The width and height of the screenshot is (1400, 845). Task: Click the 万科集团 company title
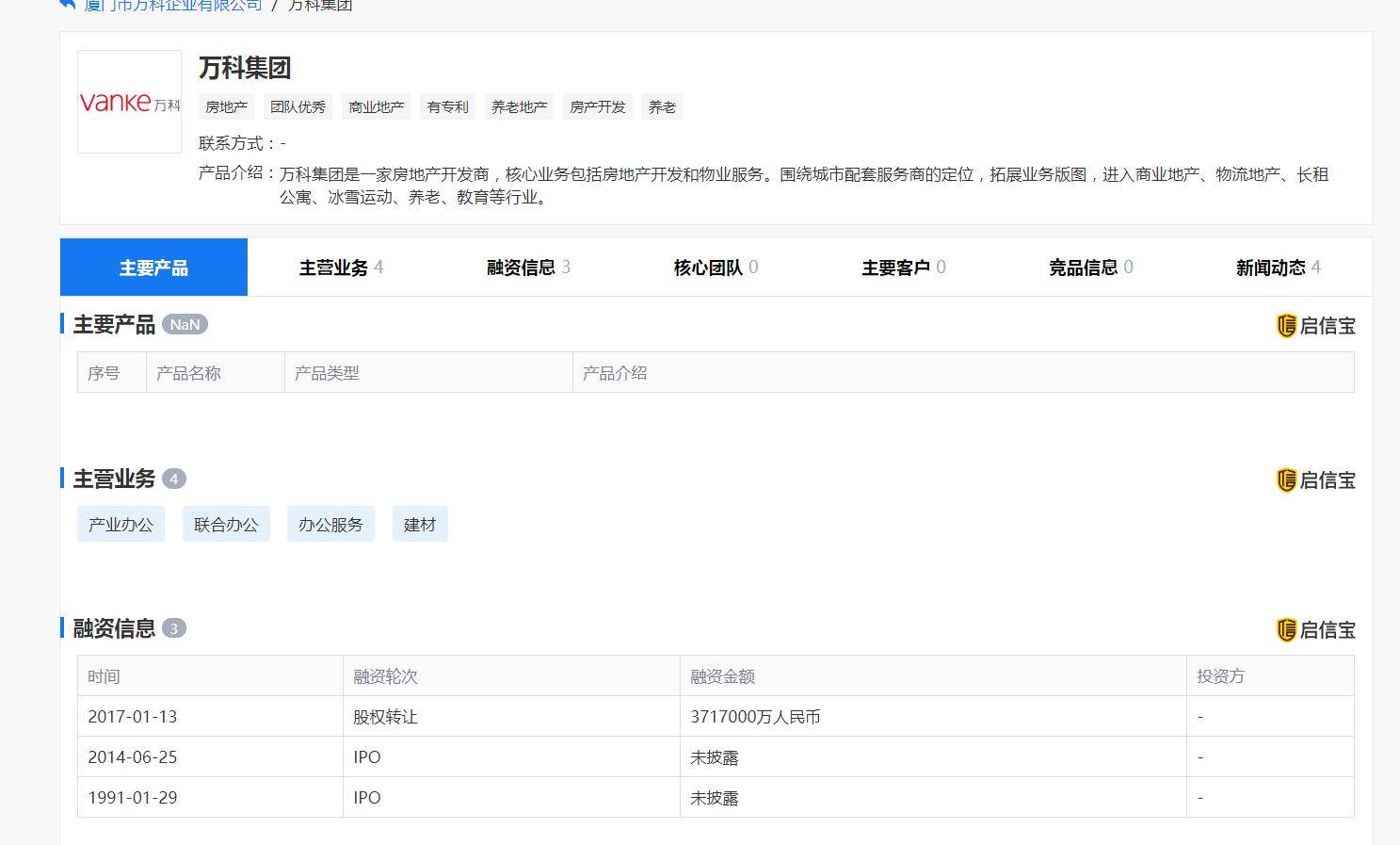(x=245, y=68)
